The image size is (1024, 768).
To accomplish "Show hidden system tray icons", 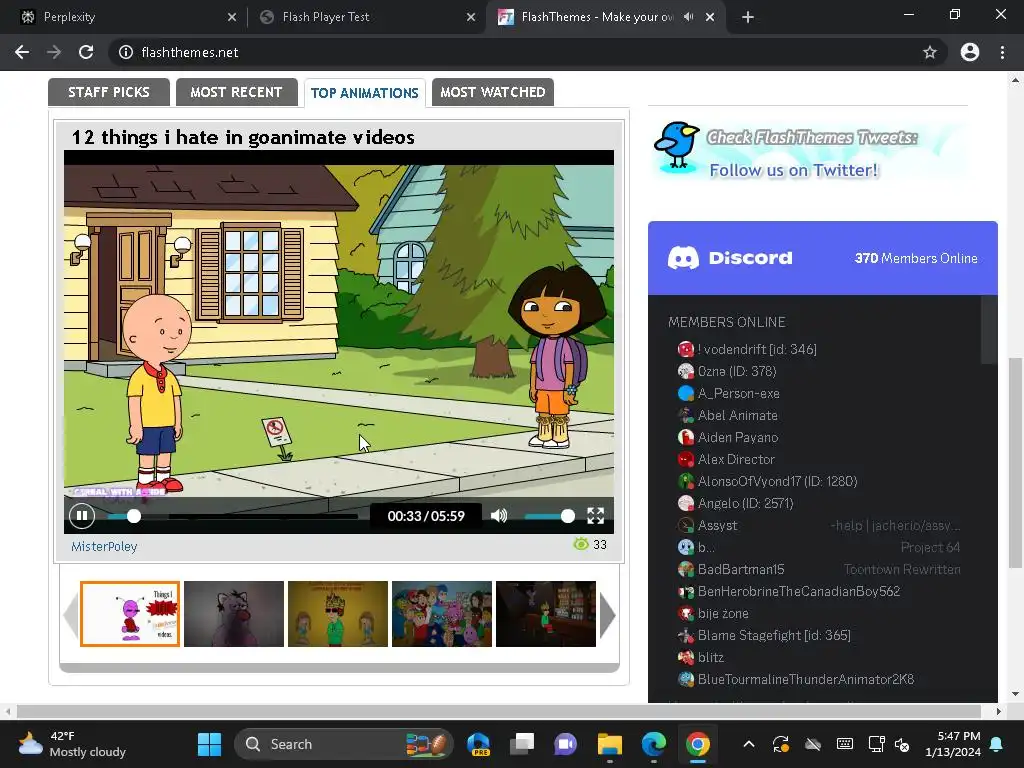I will 749,744.
